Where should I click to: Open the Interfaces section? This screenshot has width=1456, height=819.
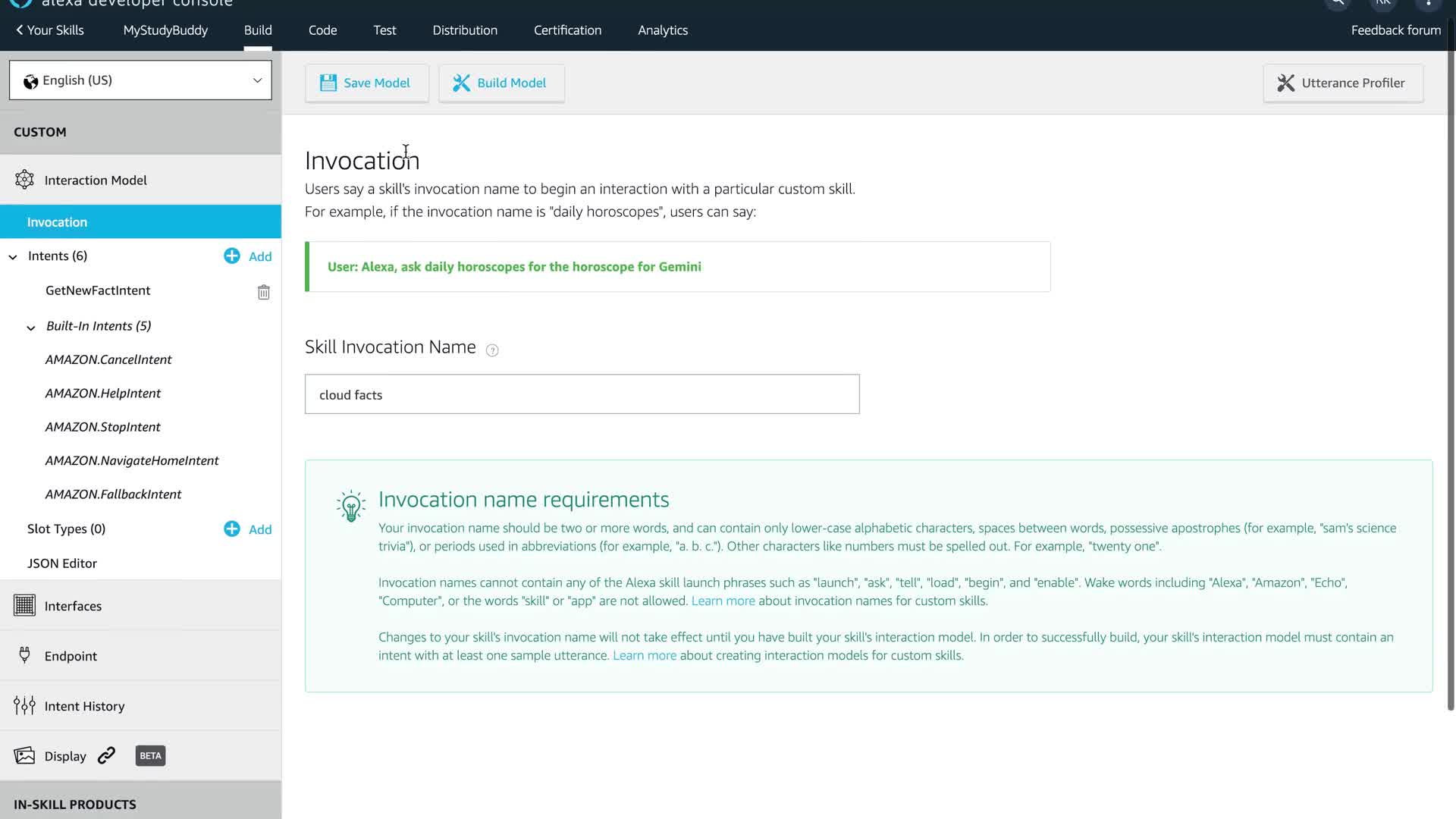click(73, 606)
